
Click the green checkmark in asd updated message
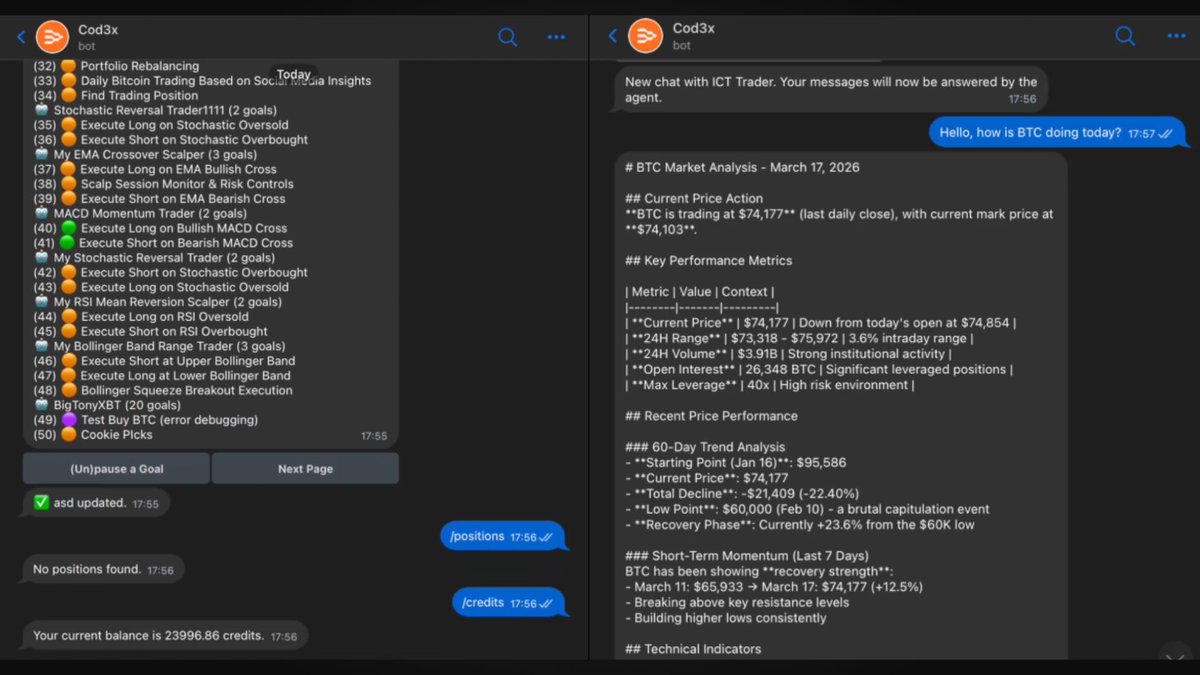[x=41, y=503]
